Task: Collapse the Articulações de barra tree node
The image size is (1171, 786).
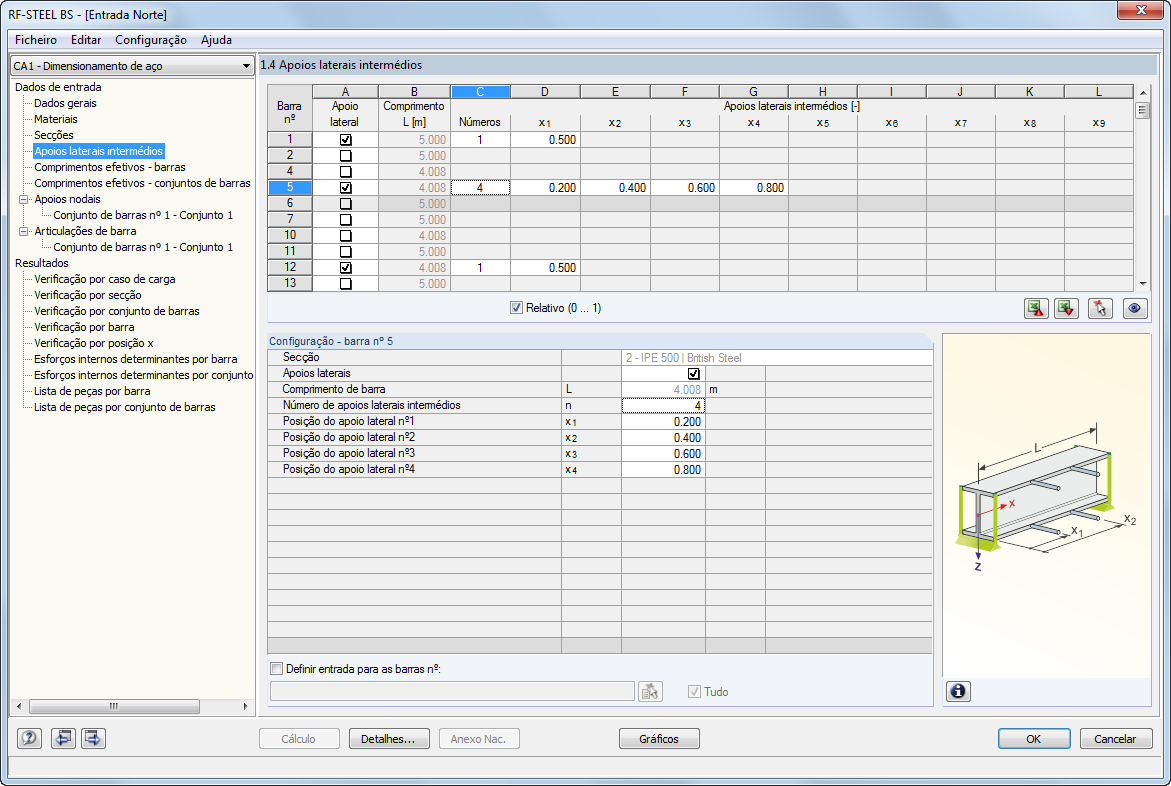Action: click(x=23, y=232)
